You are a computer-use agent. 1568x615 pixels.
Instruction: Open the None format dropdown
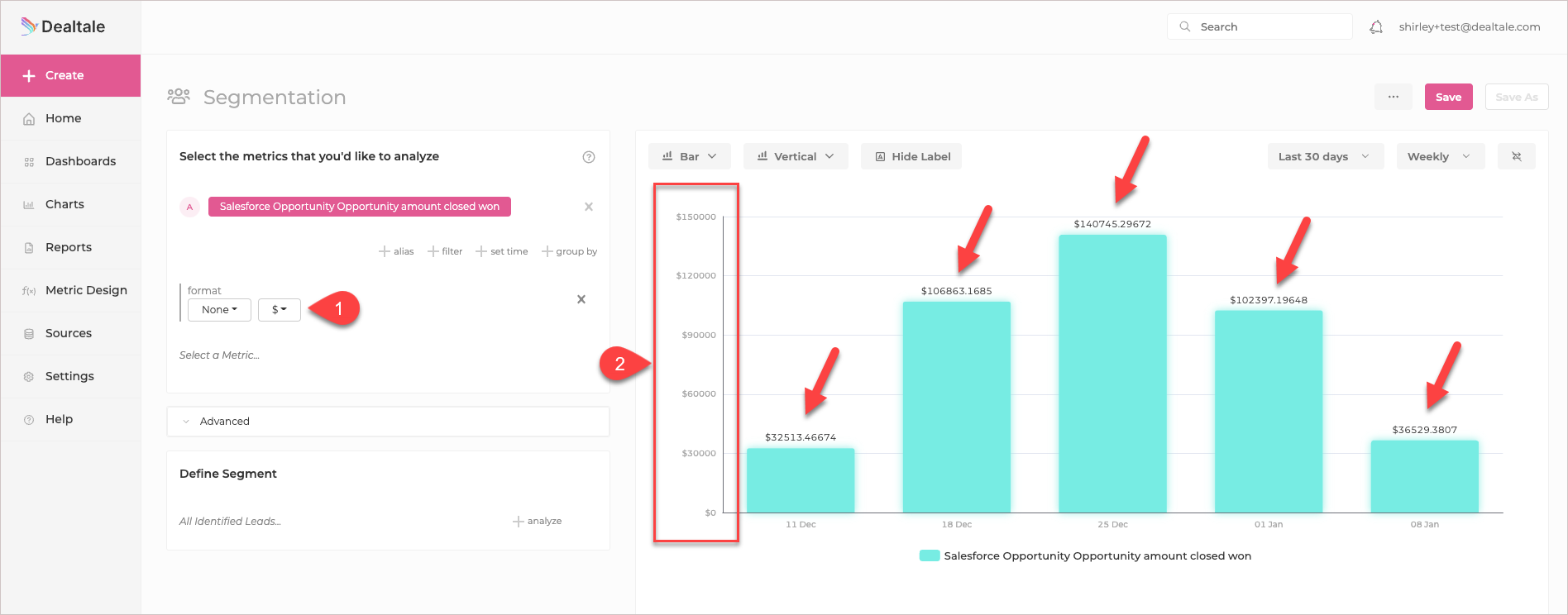pos(219,310)
